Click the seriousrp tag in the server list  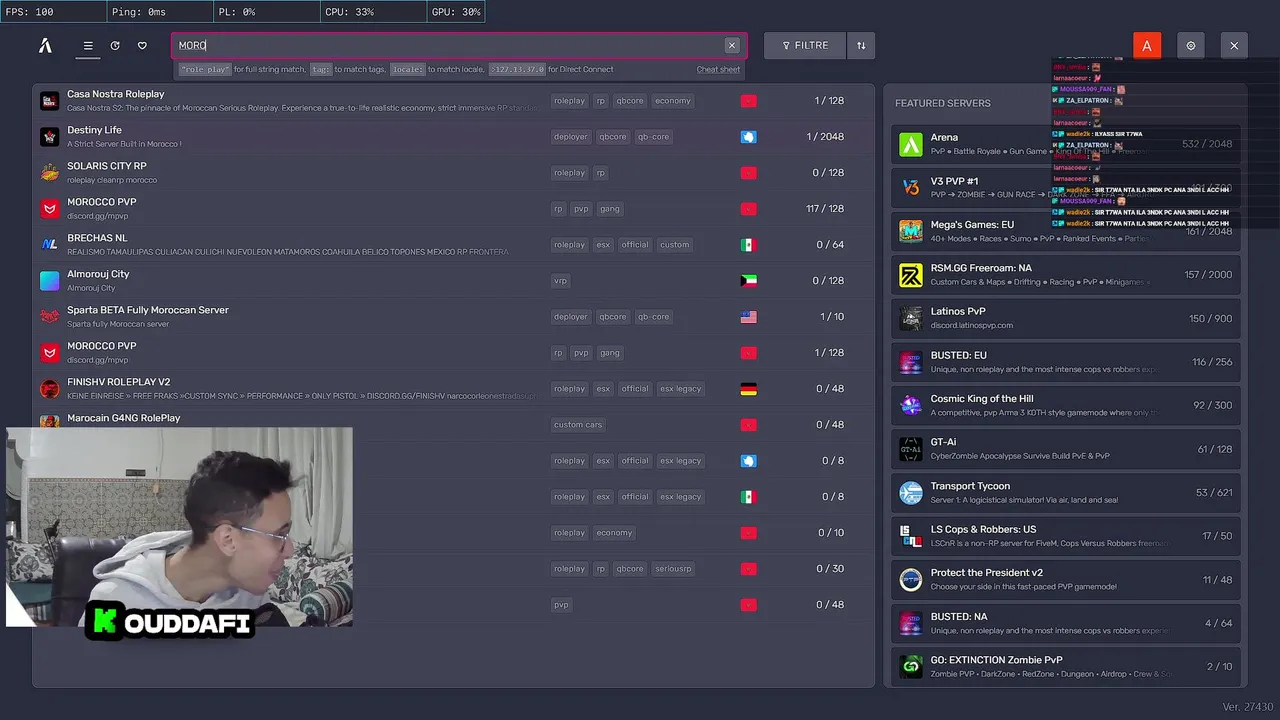673,569
